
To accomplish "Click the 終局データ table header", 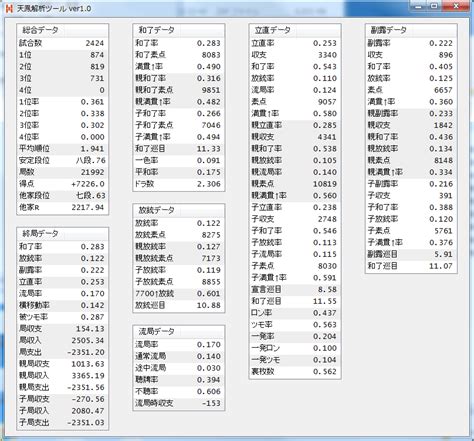I will point(62,234).
